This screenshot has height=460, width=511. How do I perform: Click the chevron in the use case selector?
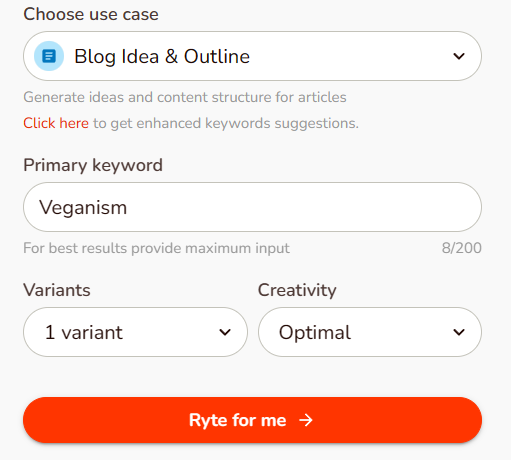pos(459,56)
